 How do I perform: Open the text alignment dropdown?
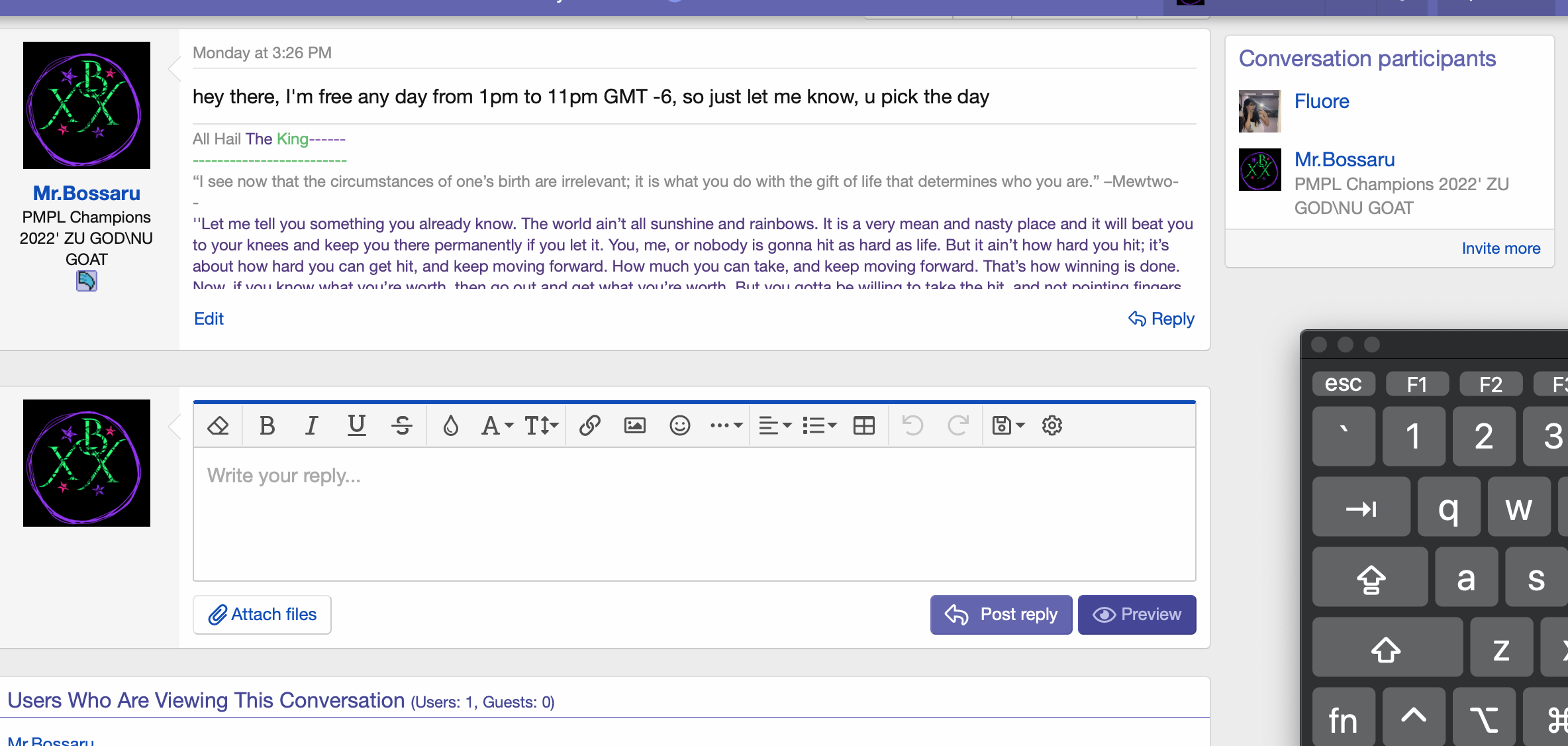pyautogui.click(x=774, y=425)
